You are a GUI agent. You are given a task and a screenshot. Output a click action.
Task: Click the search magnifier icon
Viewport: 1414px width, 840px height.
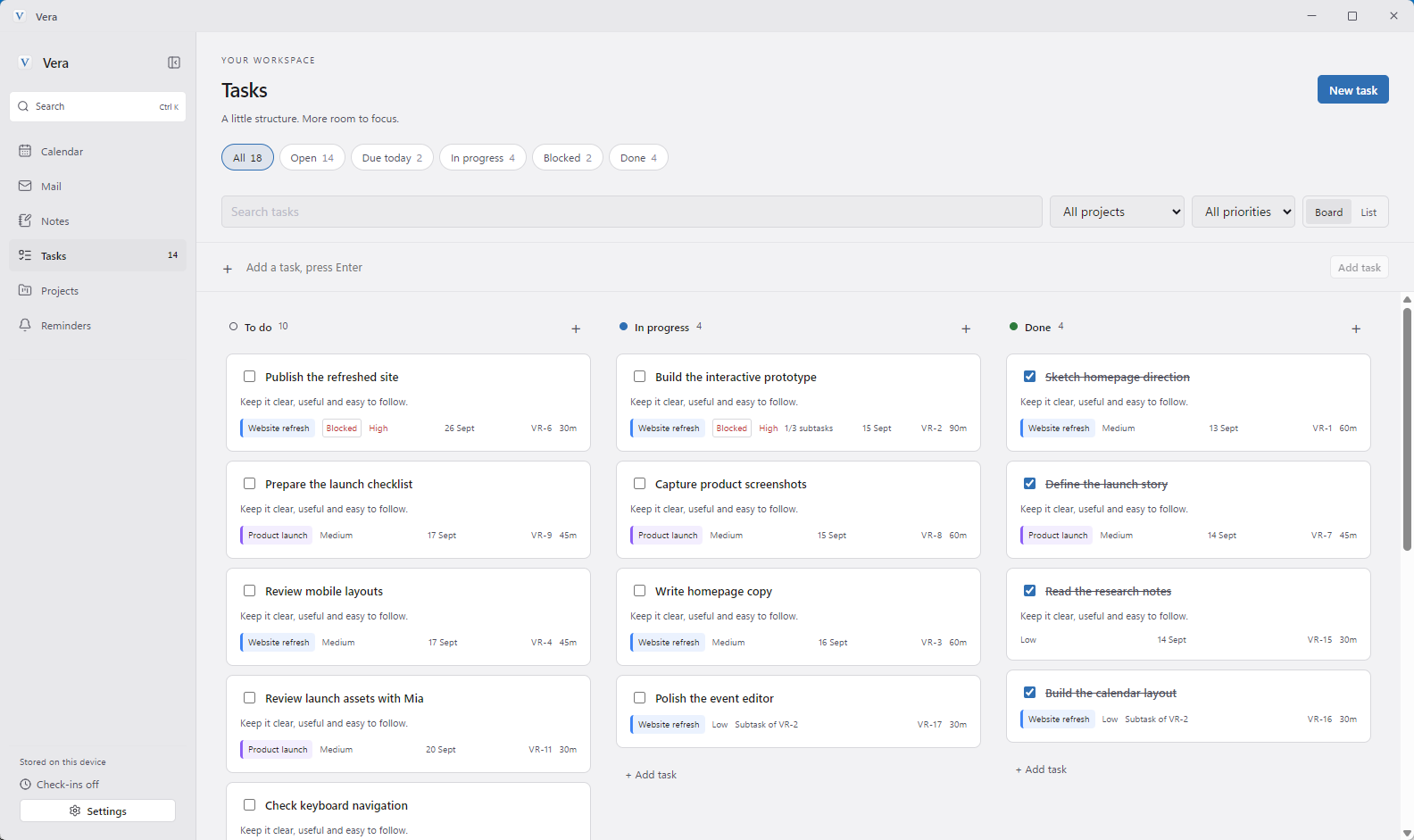click(x=23, y=106)
